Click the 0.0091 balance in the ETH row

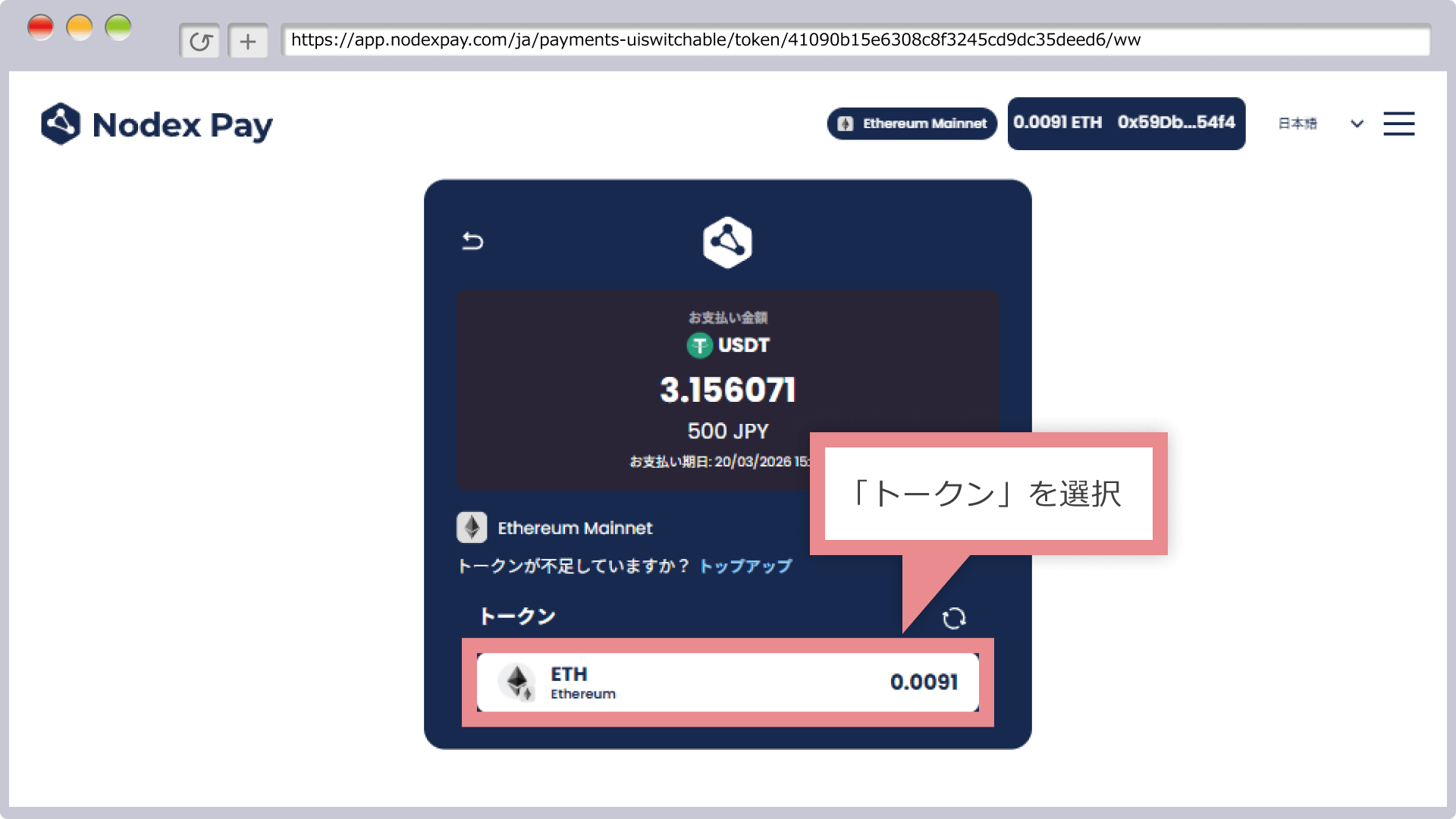click(x=924, y=682)
